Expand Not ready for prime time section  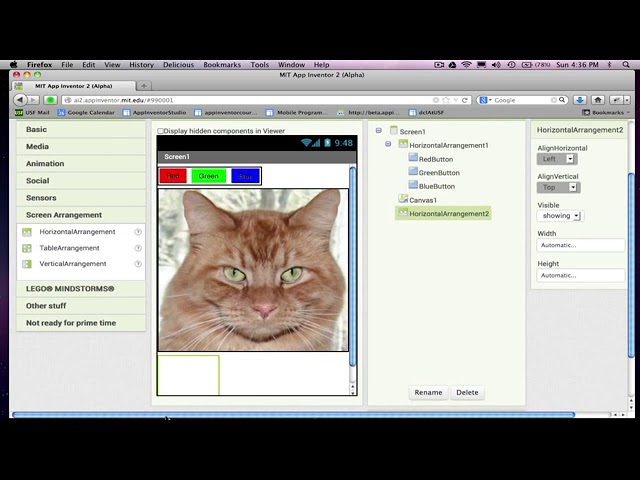tap(81, 323)
